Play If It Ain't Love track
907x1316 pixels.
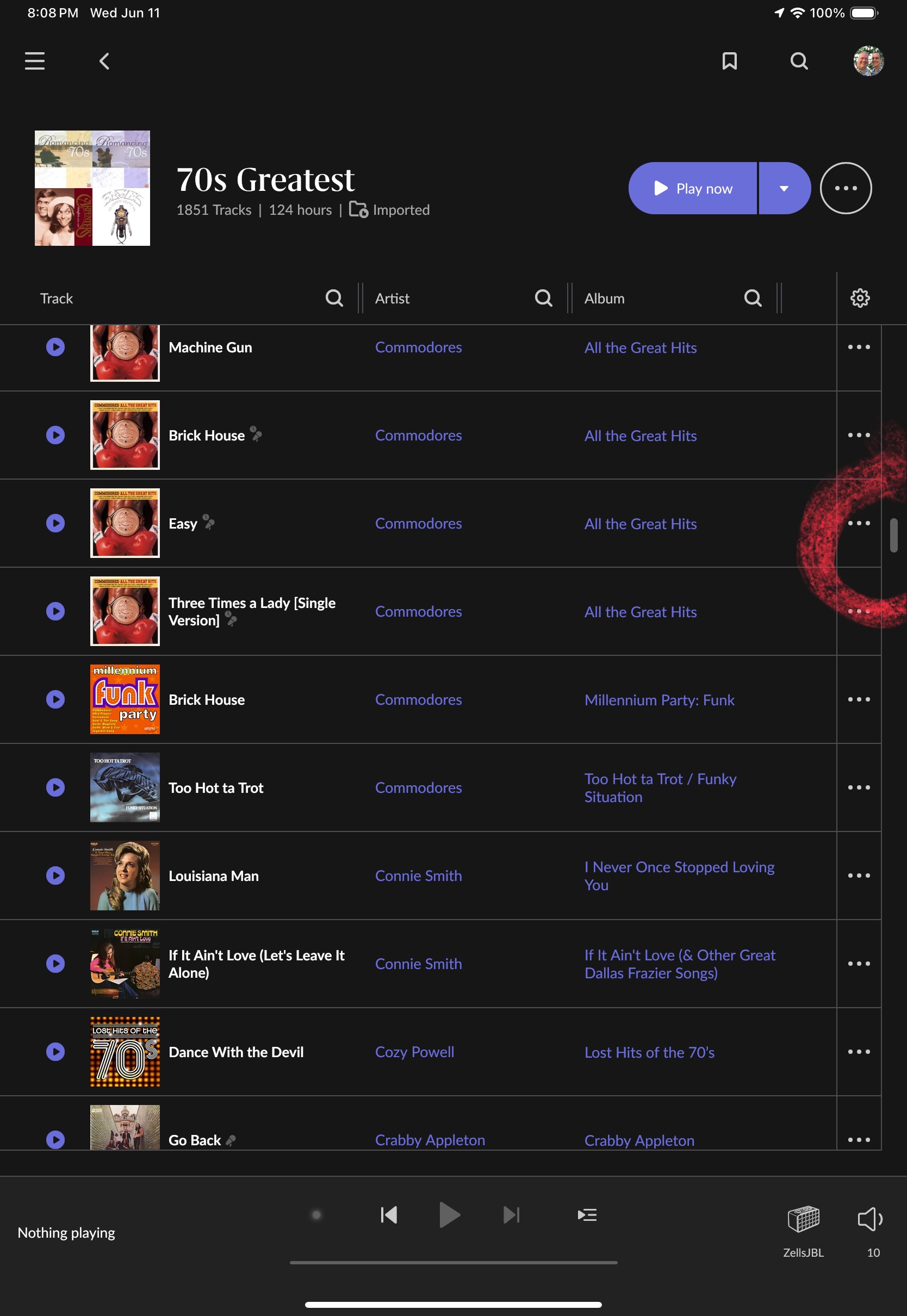(x=55, y=963)
